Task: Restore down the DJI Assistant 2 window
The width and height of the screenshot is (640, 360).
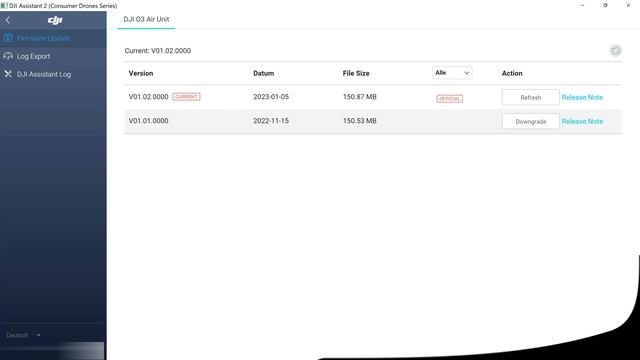Action: pos(605,5)
